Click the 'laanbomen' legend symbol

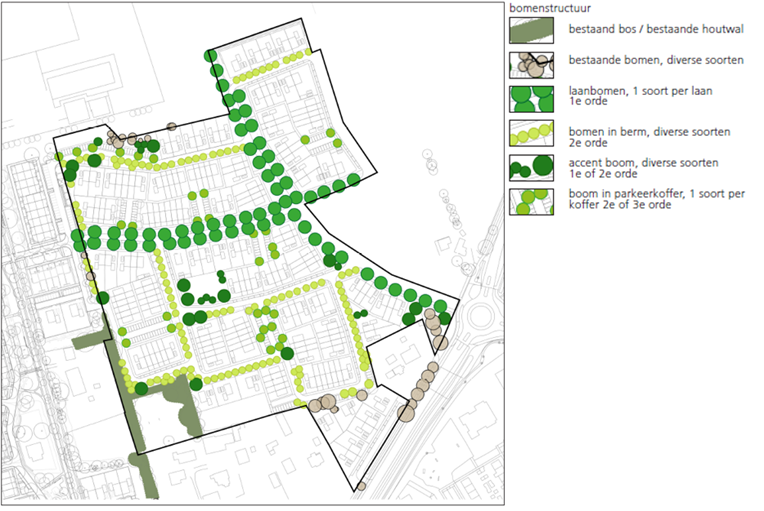click(532, 99)
